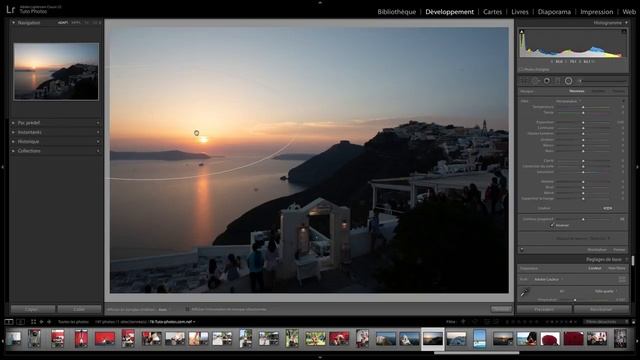Expand the Historique panel

[x=13, y=142]
